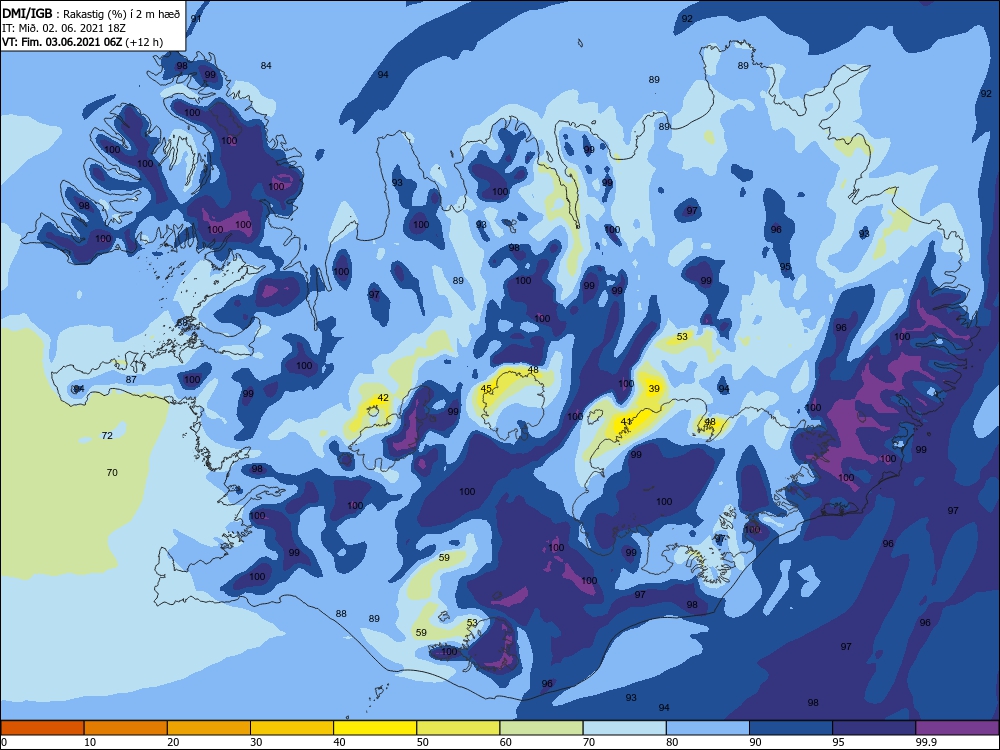Click the 'VT: Fim. 03.06.2021 06Z (+12 h)' line
1000x750 pixels.
[x=82, y=42]
